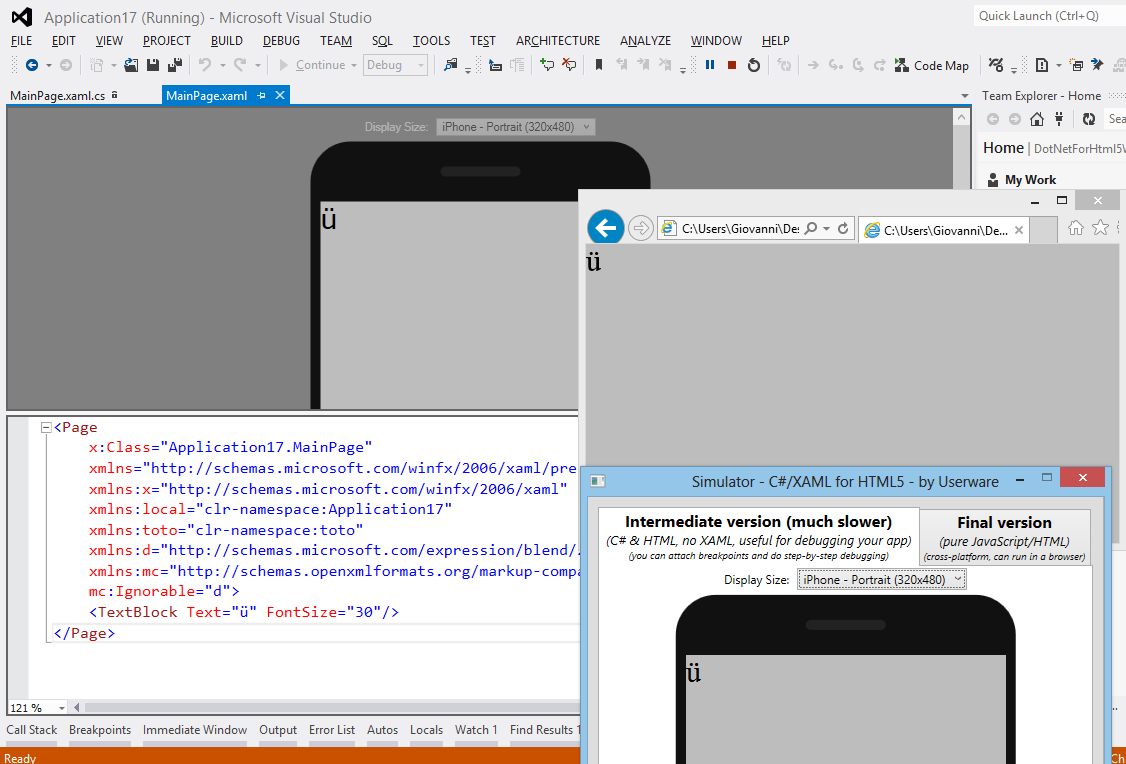Click Internet Explorer refresh icon in address bar

[843, 228]
